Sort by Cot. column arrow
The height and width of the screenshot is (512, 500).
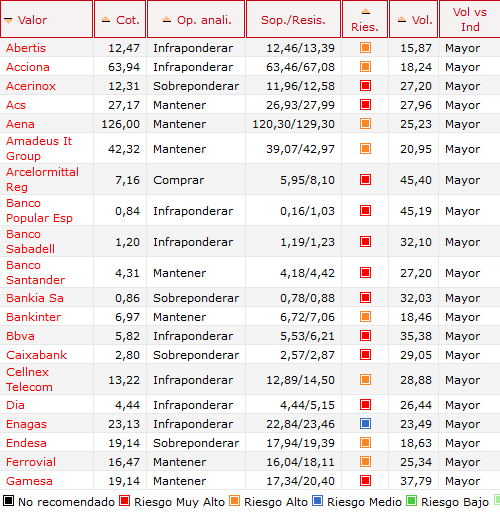106,20
